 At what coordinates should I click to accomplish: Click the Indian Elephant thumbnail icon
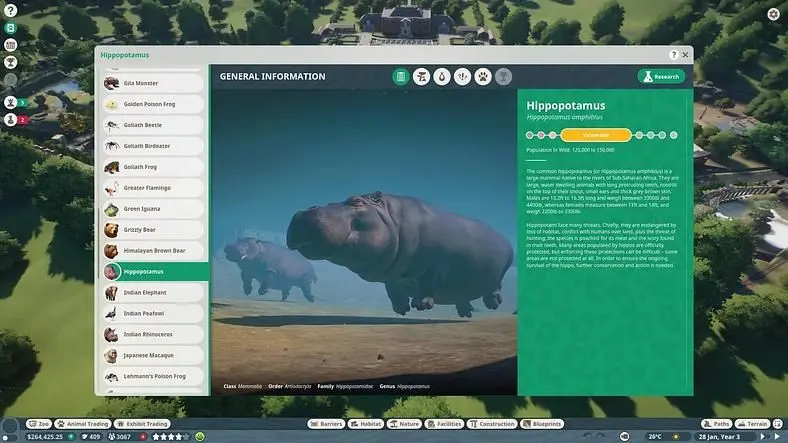[x=112, y=292]
